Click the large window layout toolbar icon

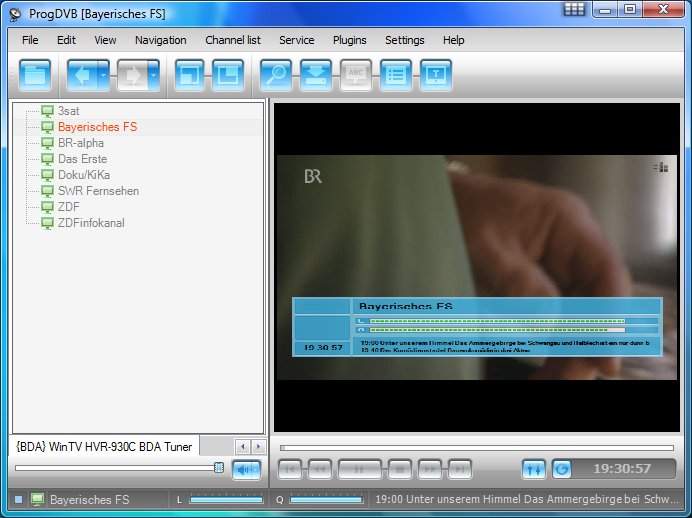click(228, 75)
